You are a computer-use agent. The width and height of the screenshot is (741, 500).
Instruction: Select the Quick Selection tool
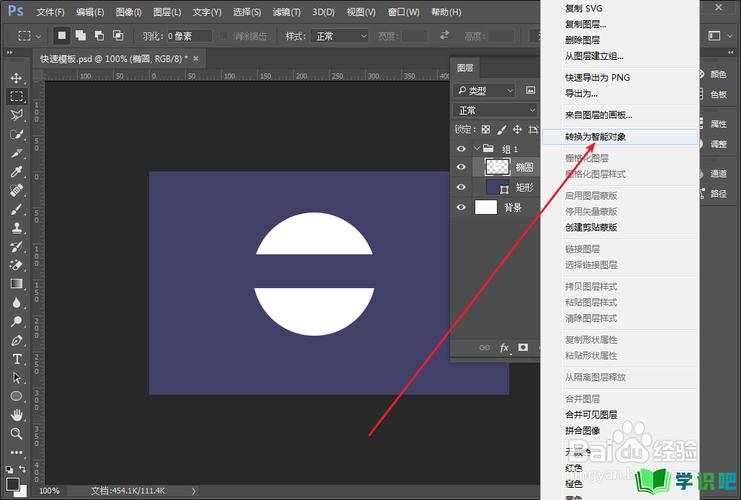point(17,134)
